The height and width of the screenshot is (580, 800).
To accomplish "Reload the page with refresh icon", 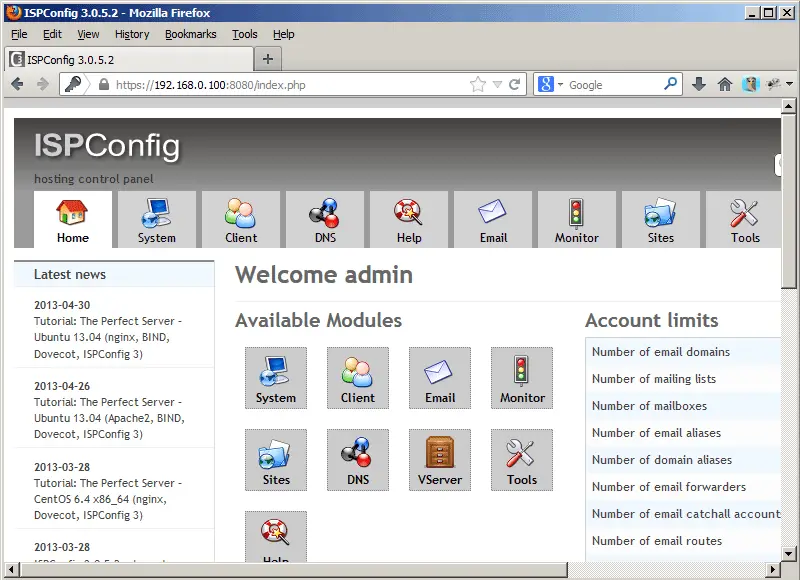I will [515, 84].
